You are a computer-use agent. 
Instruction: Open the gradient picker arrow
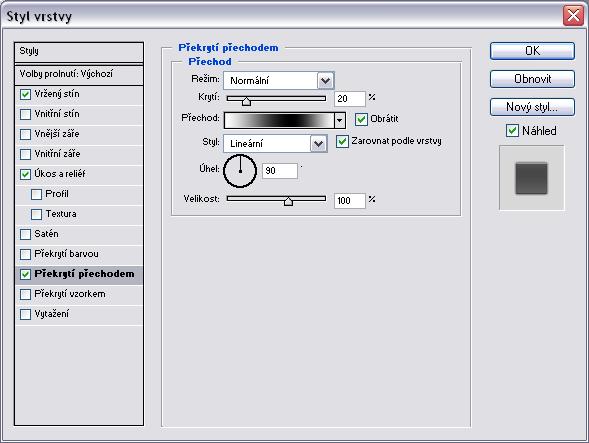click(x=340, y=120)
